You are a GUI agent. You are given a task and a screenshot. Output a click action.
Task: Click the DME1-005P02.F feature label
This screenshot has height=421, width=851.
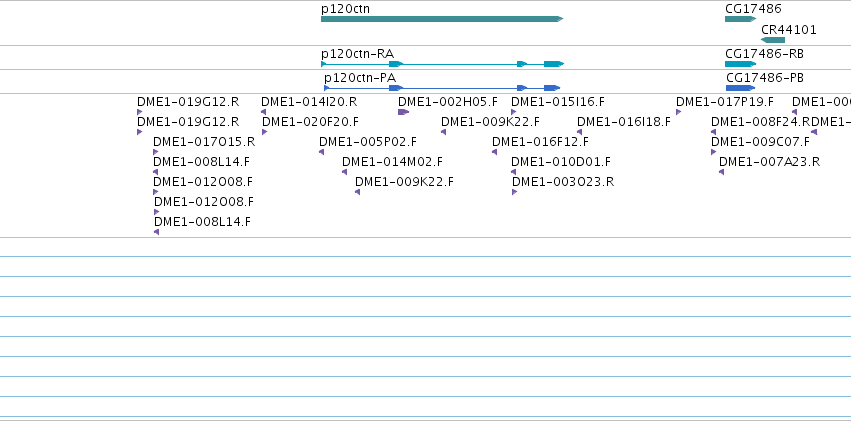point(367,142)
